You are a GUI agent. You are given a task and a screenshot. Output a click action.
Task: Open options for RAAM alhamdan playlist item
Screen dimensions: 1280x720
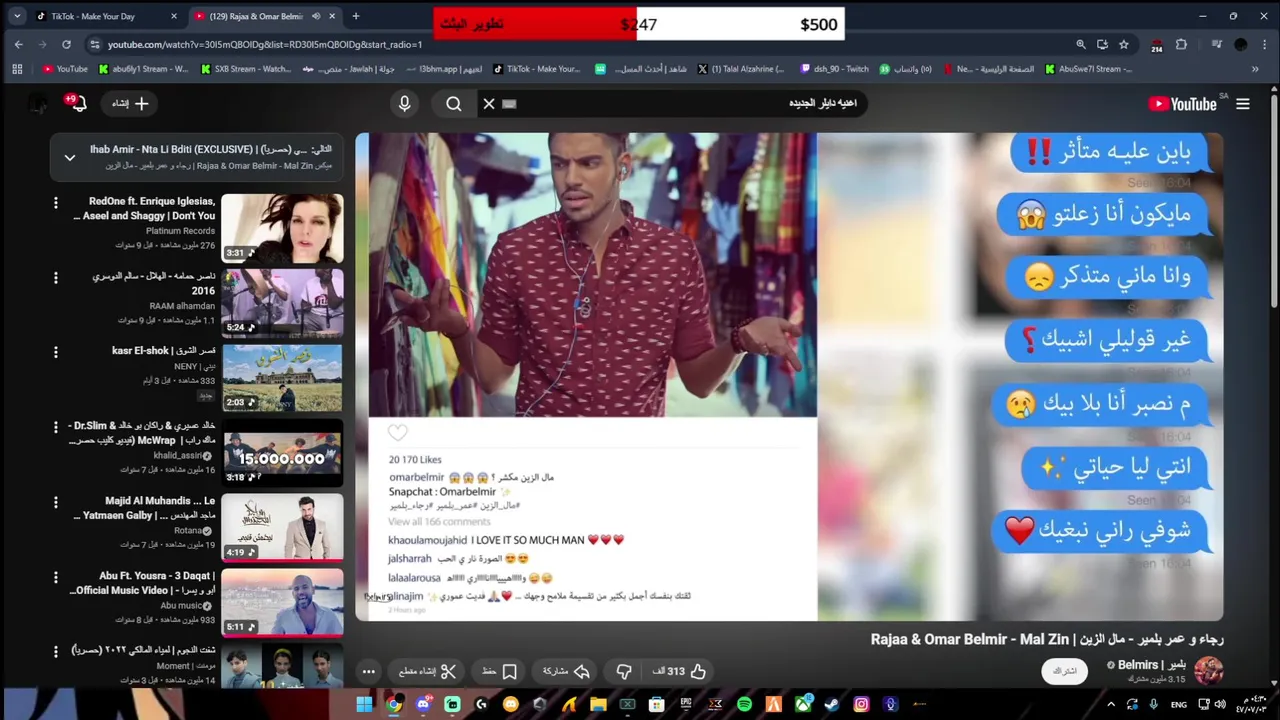[56, 277]
